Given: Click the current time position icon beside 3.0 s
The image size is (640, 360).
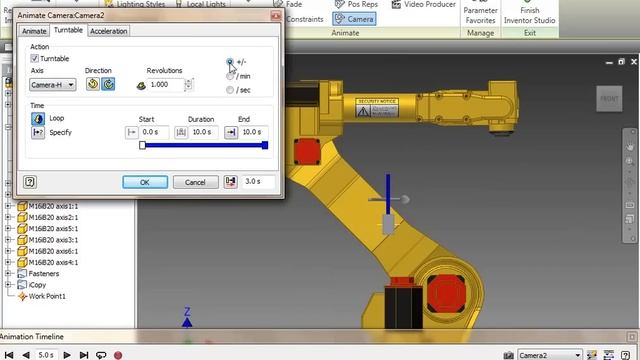Looking at the screenshot, I should (231, 182).
